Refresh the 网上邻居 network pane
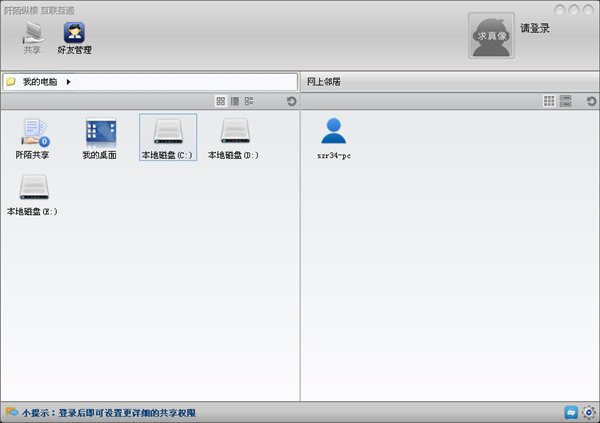600x423 pixels. (591, 101)
